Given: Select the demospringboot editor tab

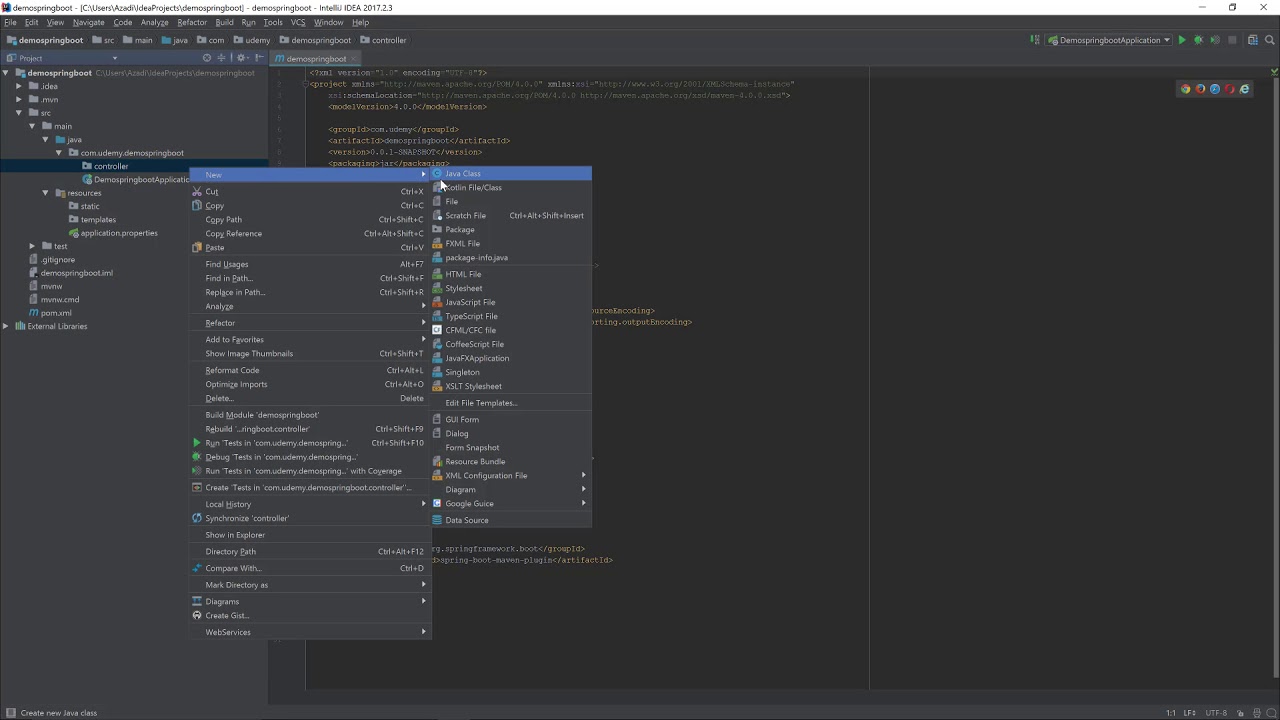Looking at the screenshot, I should [x=315, y=59].
